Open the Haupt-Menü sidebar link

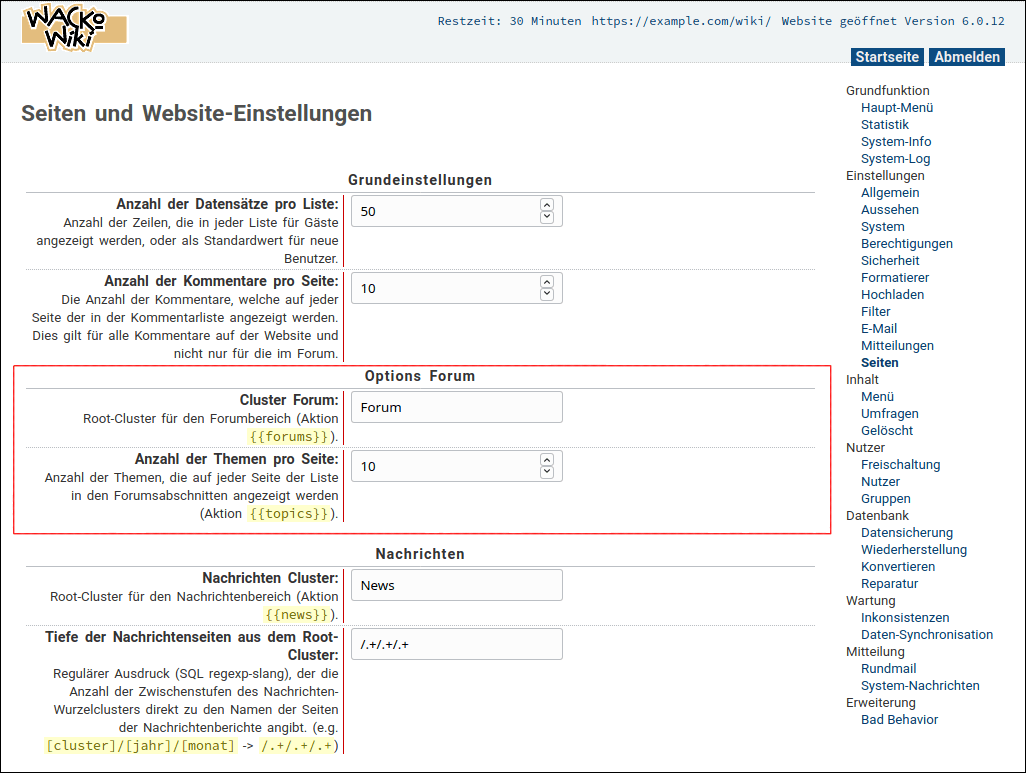point(897,108)
